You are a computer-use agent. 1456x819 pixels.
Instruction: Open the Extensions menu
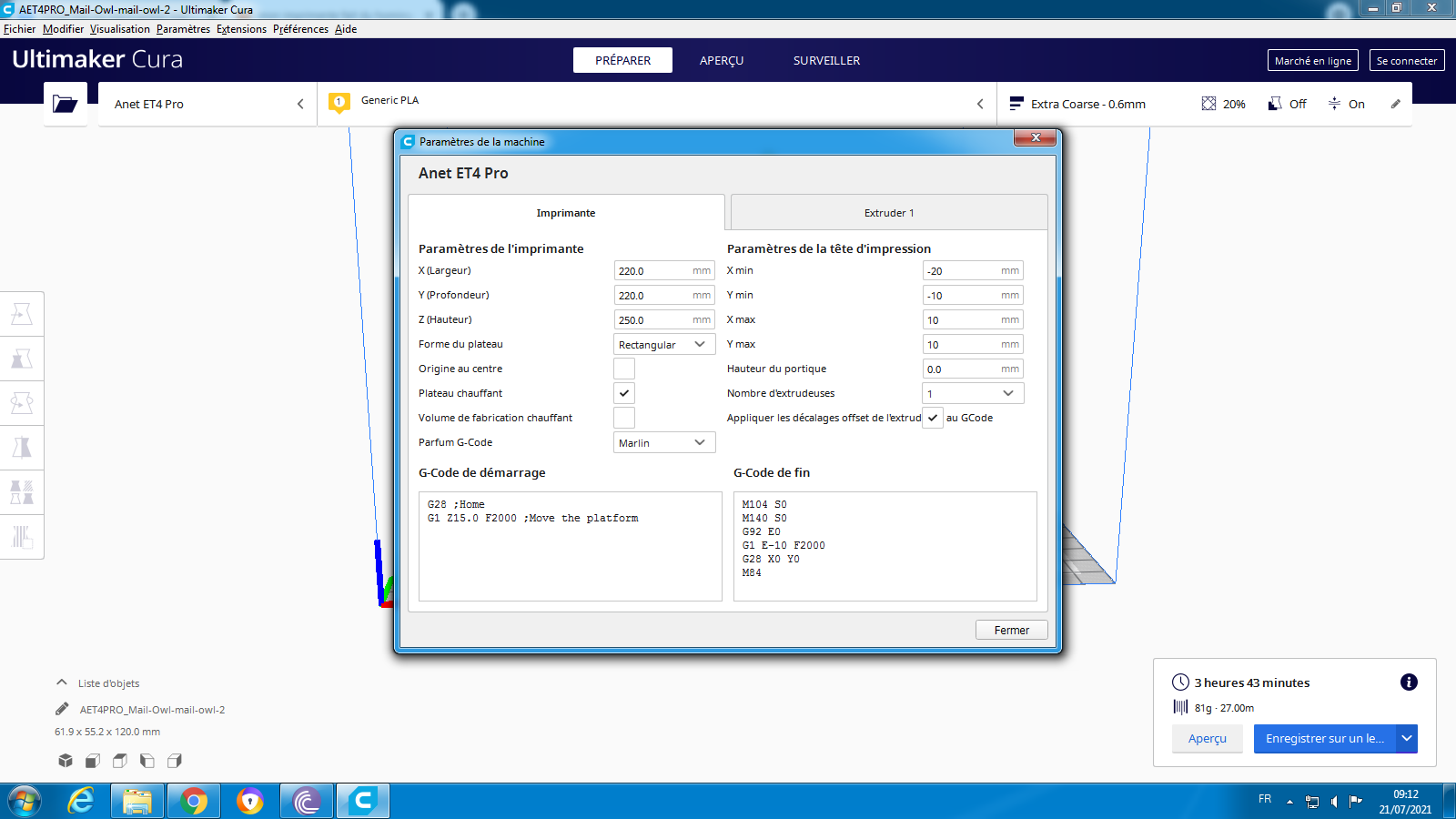(x=241, y=29)
